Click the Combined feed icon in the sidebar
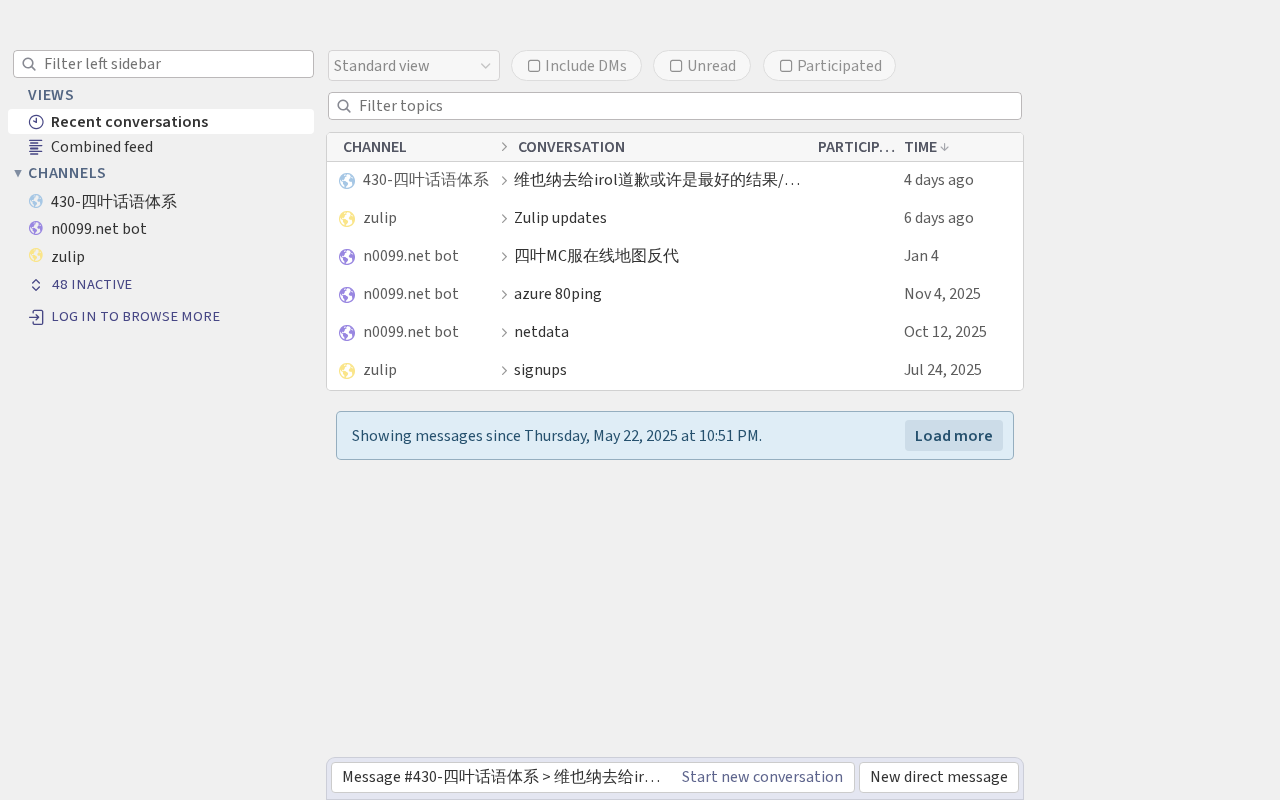Screen dimensions: 1280x800 pyautogui.click(x=36, y=147)
